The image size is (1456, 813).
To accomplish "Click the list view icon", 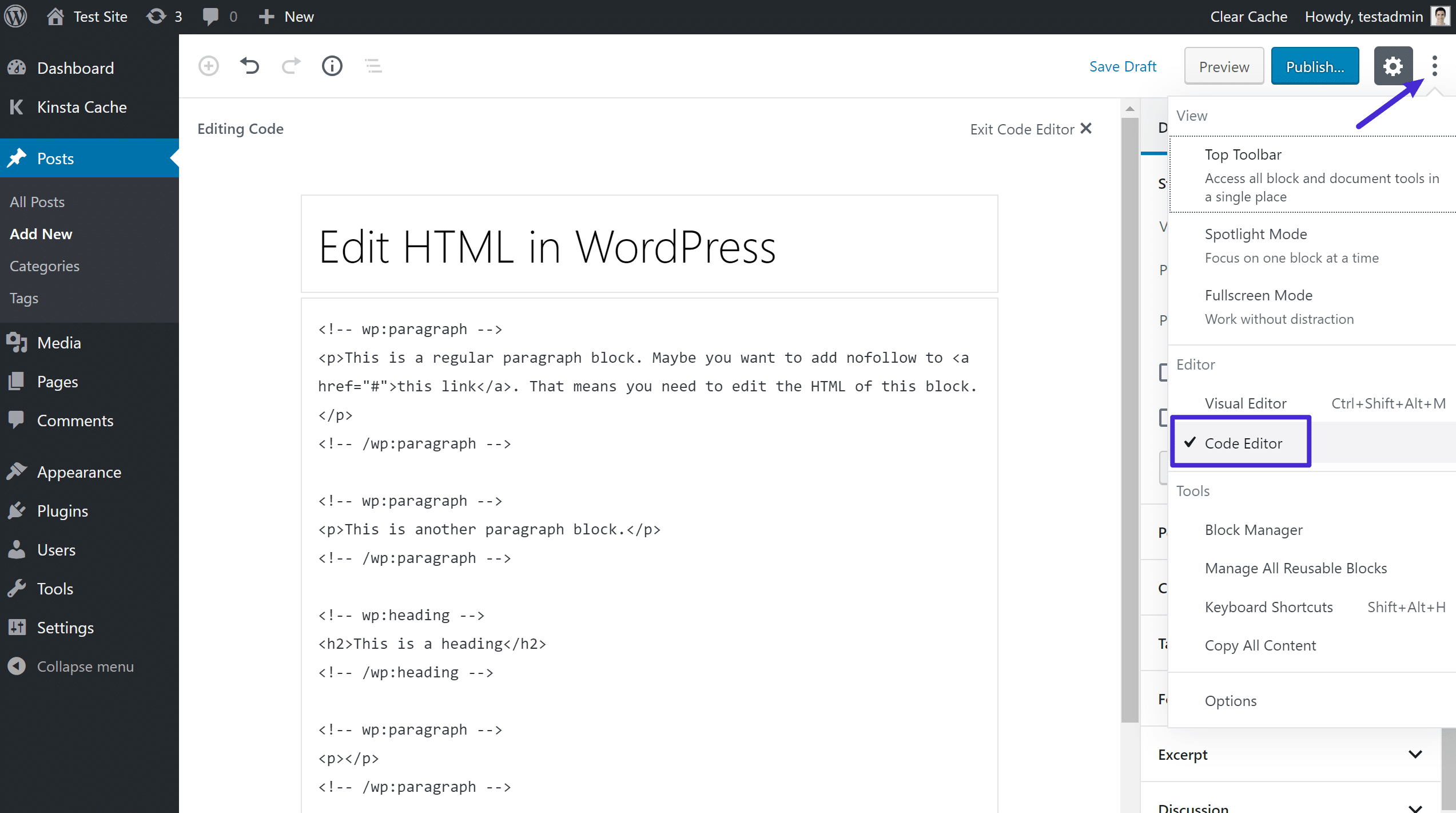I will click(x=373, y=66).
